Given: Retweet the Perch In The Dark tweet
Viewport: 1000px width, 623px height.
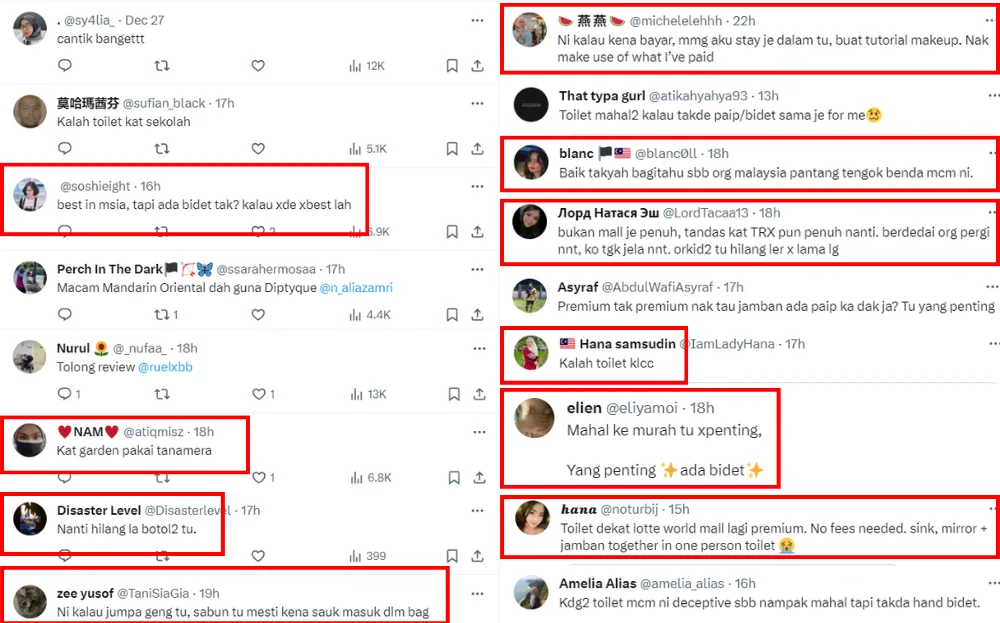Looking at the screenshot, I should click(162, 314).
